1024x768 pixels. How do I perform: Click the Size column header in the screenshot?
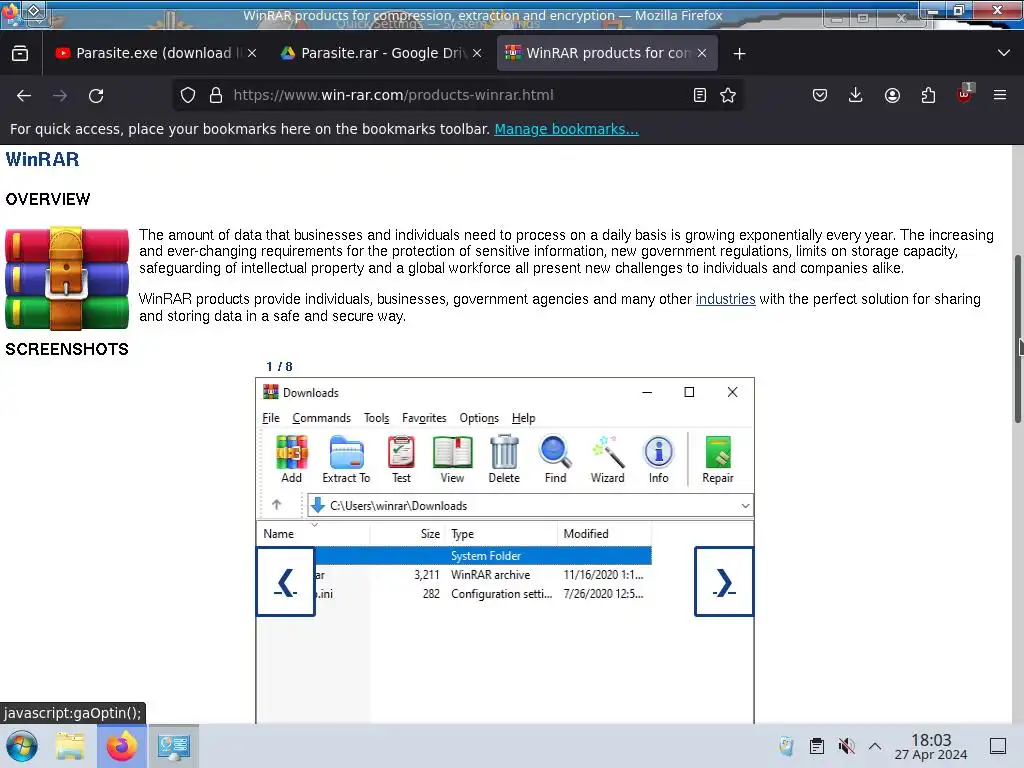tap(408, 534)
